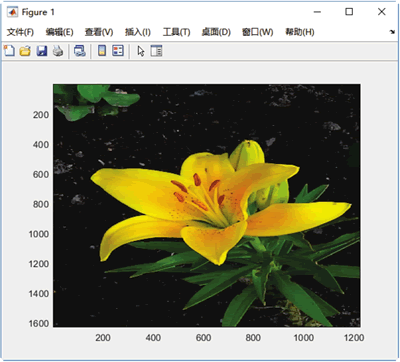Screen dimensions: 400x362
Task: Insert a colorbar from the toolbar
Action: (x=102, y=51)
